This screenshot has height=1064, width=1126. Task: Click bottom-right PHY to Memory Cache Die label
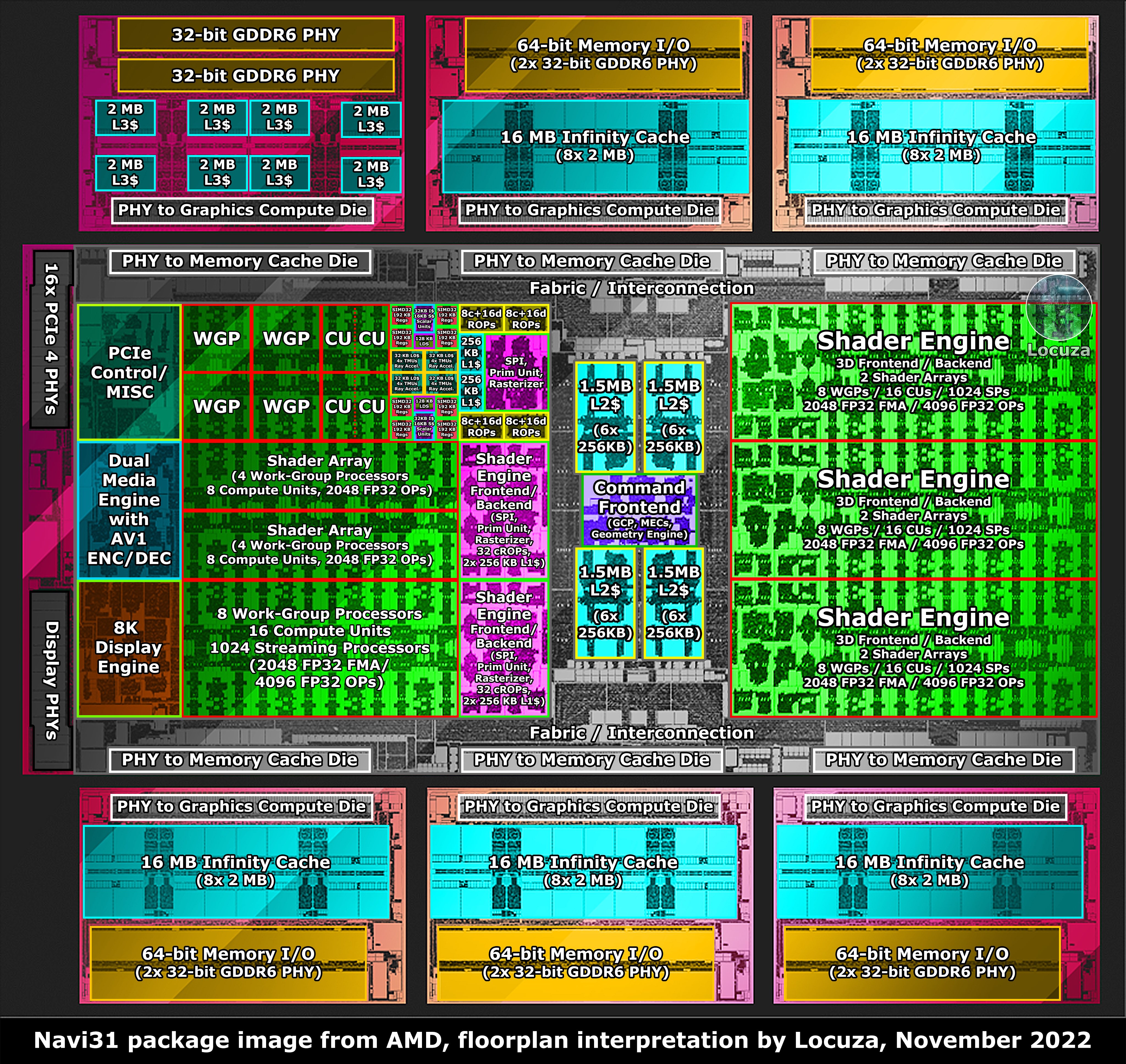click(943, 760)
